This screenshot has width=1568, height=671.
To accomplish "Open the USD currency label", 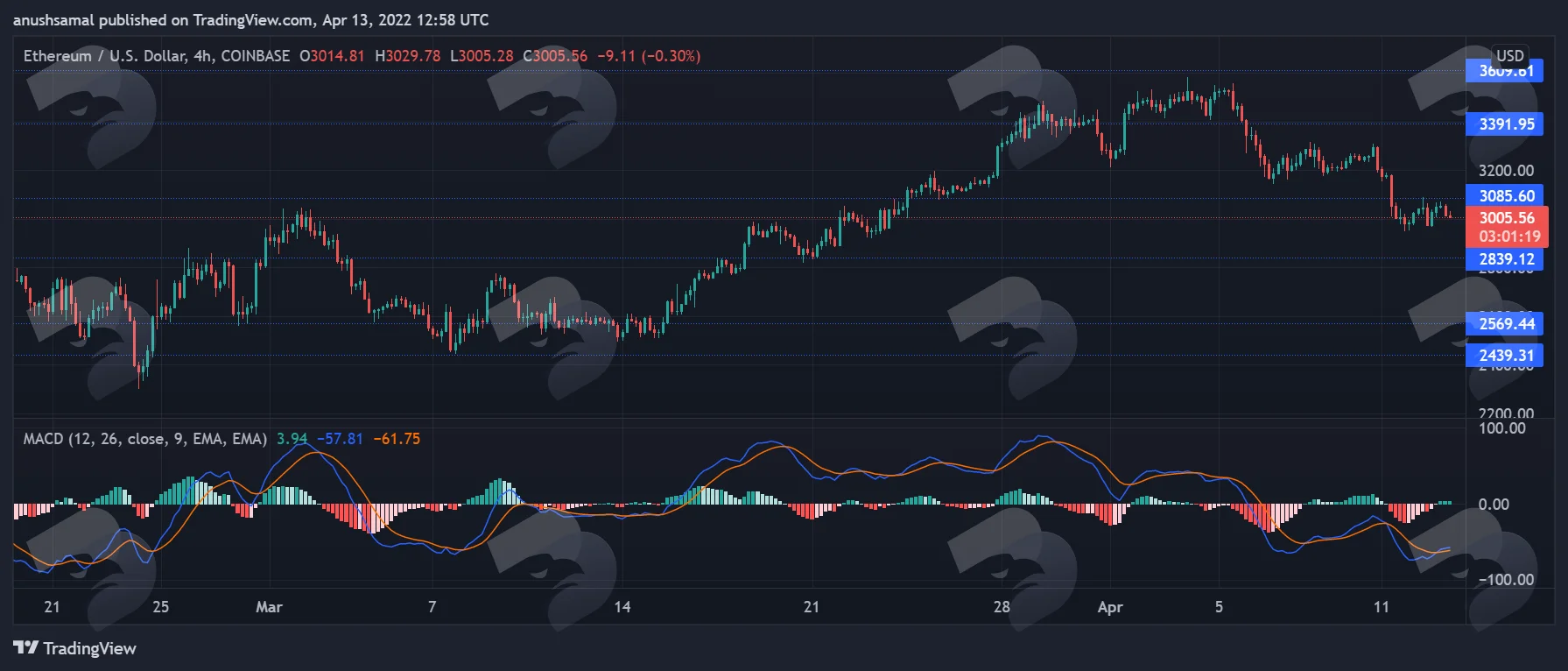I will pyautogui.click(x=1510, y=55).
